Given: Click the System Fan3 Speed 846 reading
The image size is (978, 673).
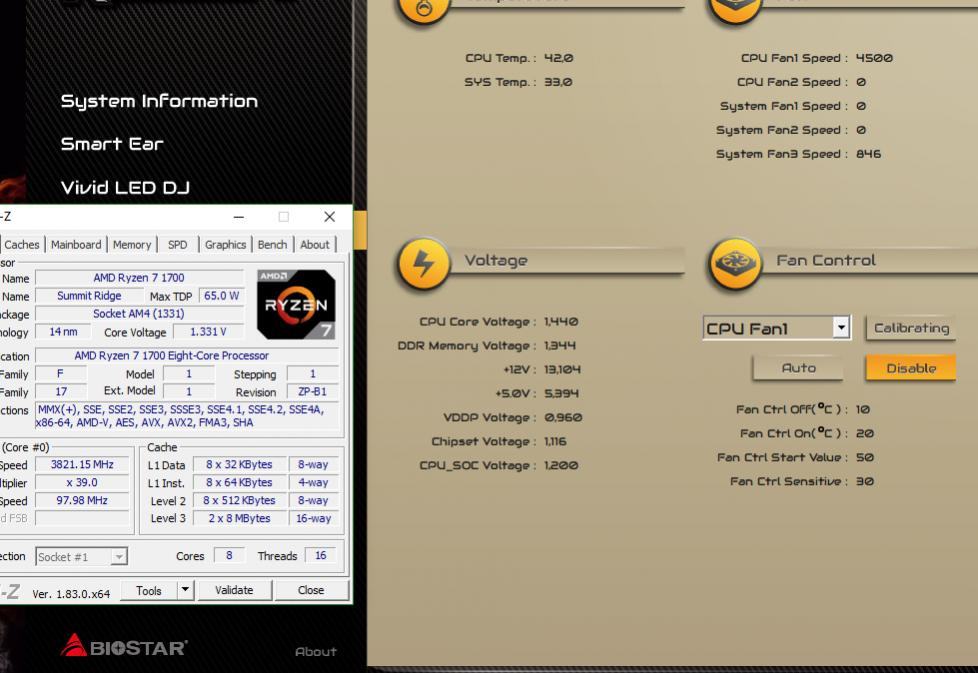Looking at the screenshot, I should click(869, 154).
